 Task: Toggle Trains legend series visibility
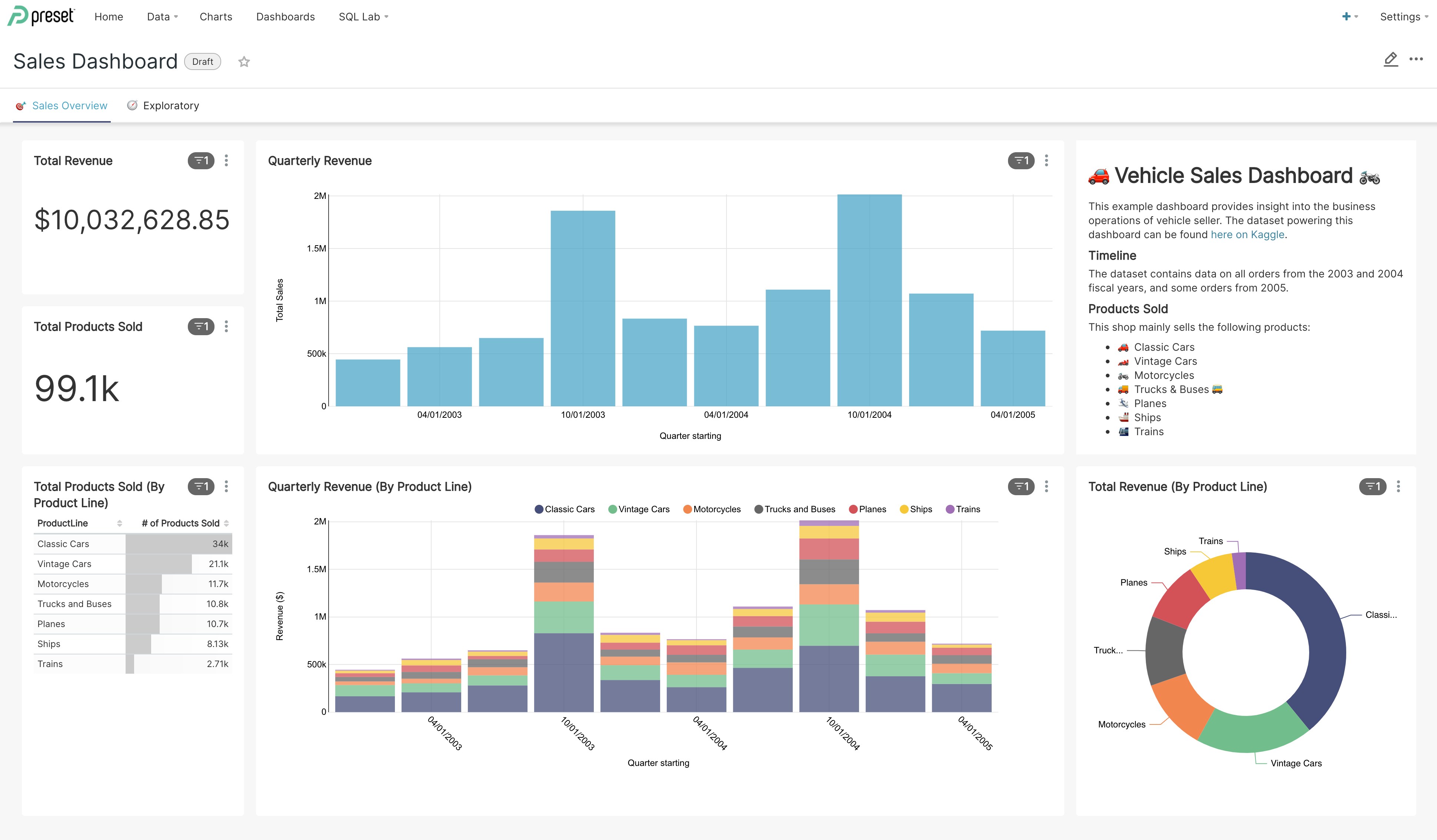click(962, 509)
